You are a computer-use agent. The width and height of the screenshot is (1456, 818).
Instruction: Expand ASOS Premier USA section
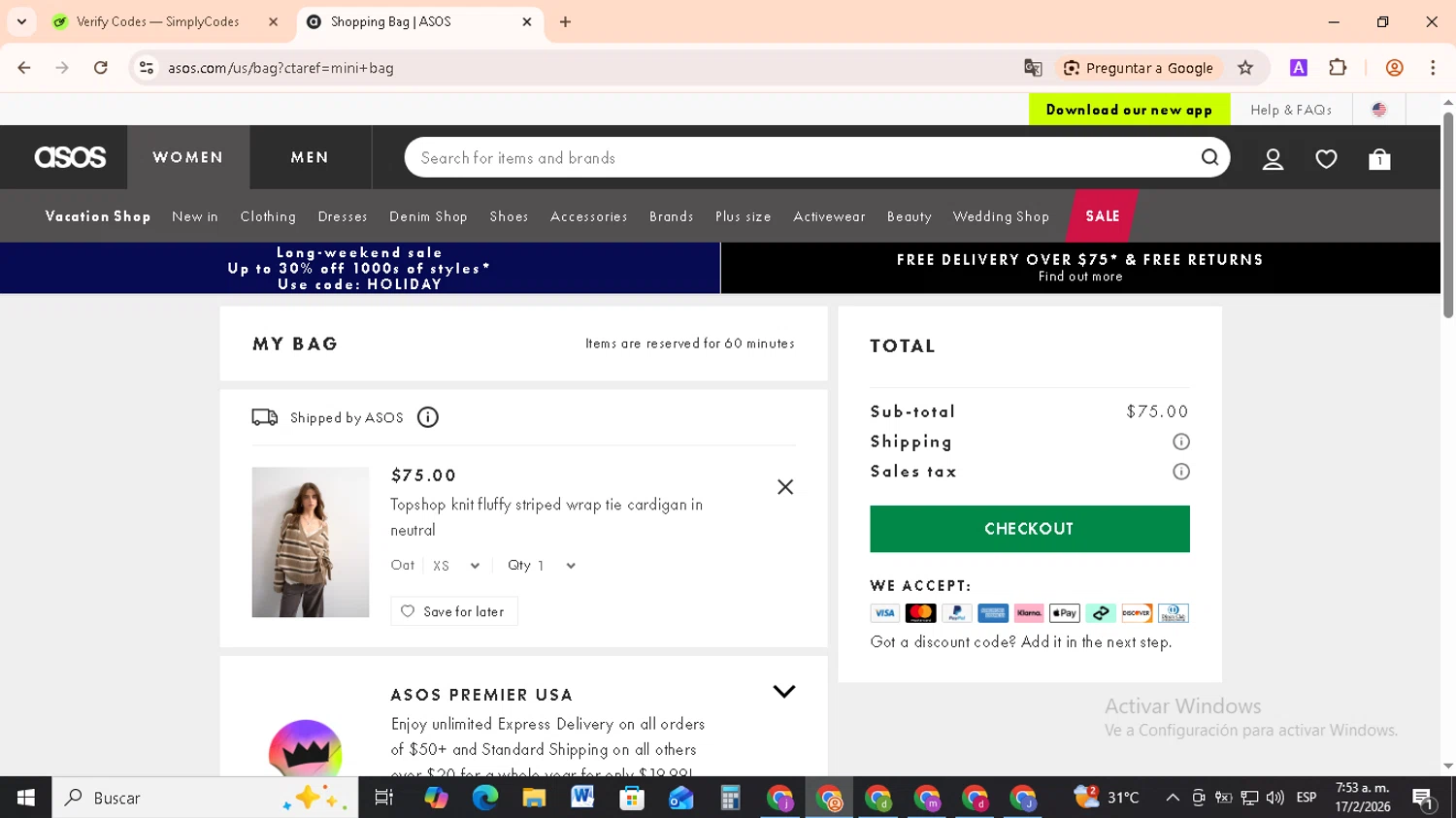point(784,692)
